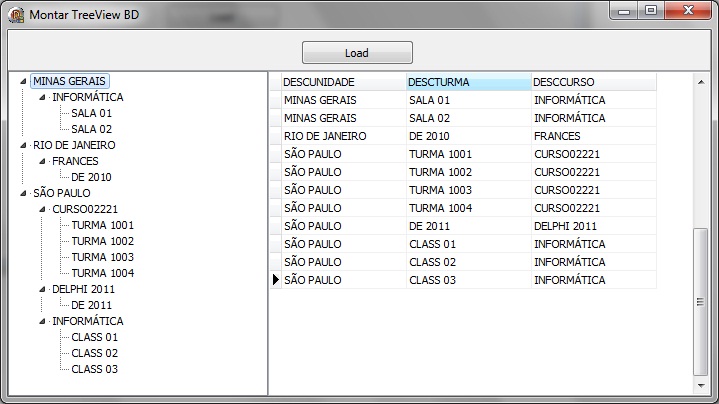Select CLASS 02 in the tree

click(x=94, y=353)
